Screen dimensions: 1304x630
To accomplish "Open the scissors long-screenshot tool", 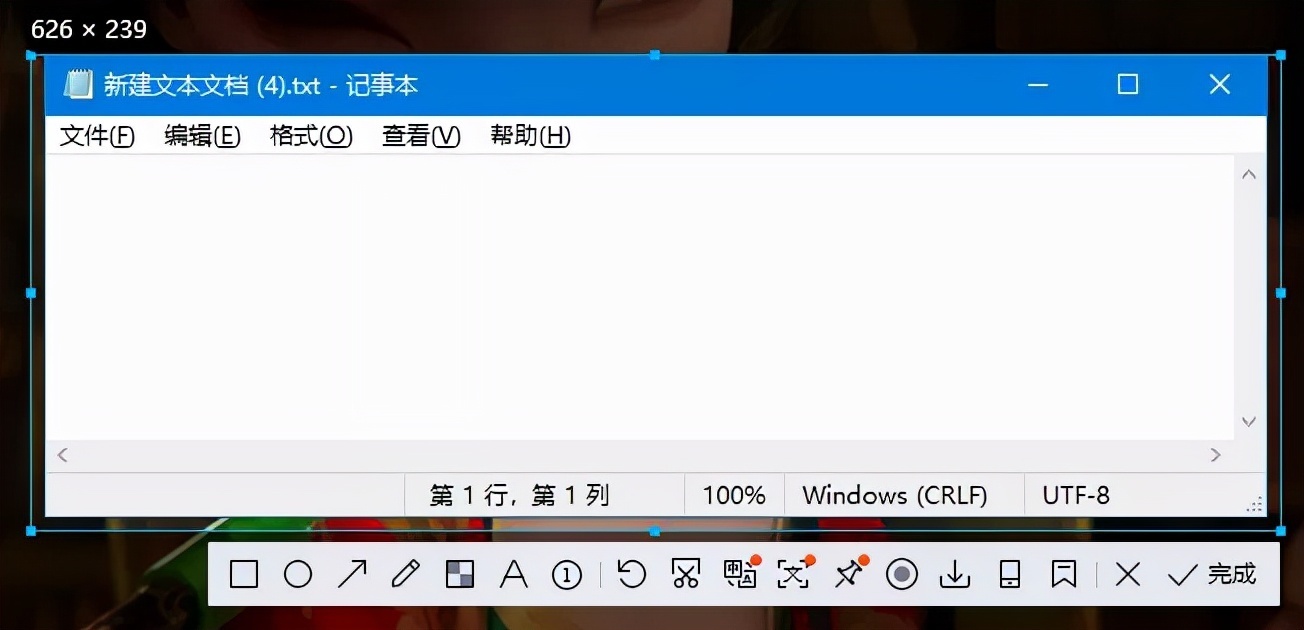I will click(685, 574).
